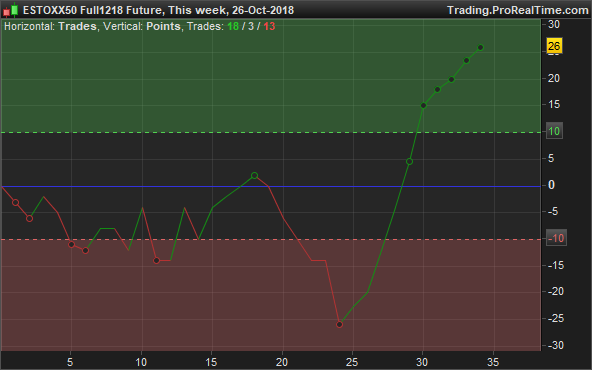
Task: Click the vertical axis label 15
Action: [x=554, y=105]
